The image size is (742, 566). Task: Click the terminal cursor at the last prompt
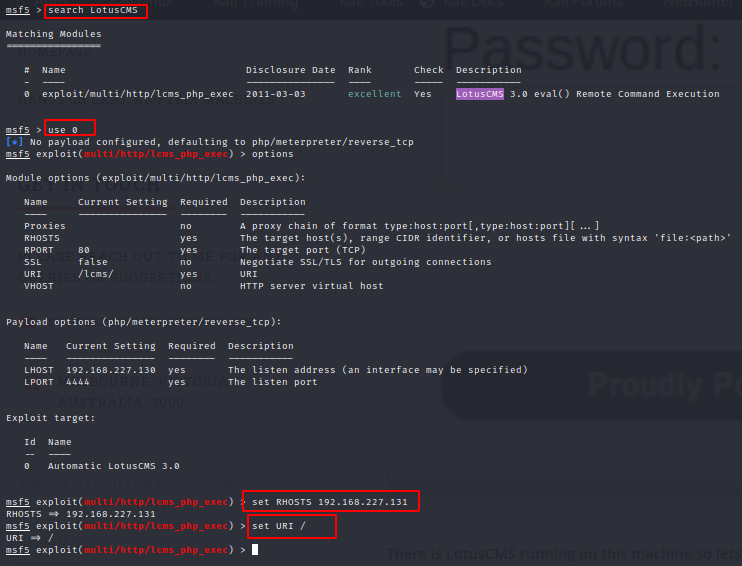click(255, 549)
